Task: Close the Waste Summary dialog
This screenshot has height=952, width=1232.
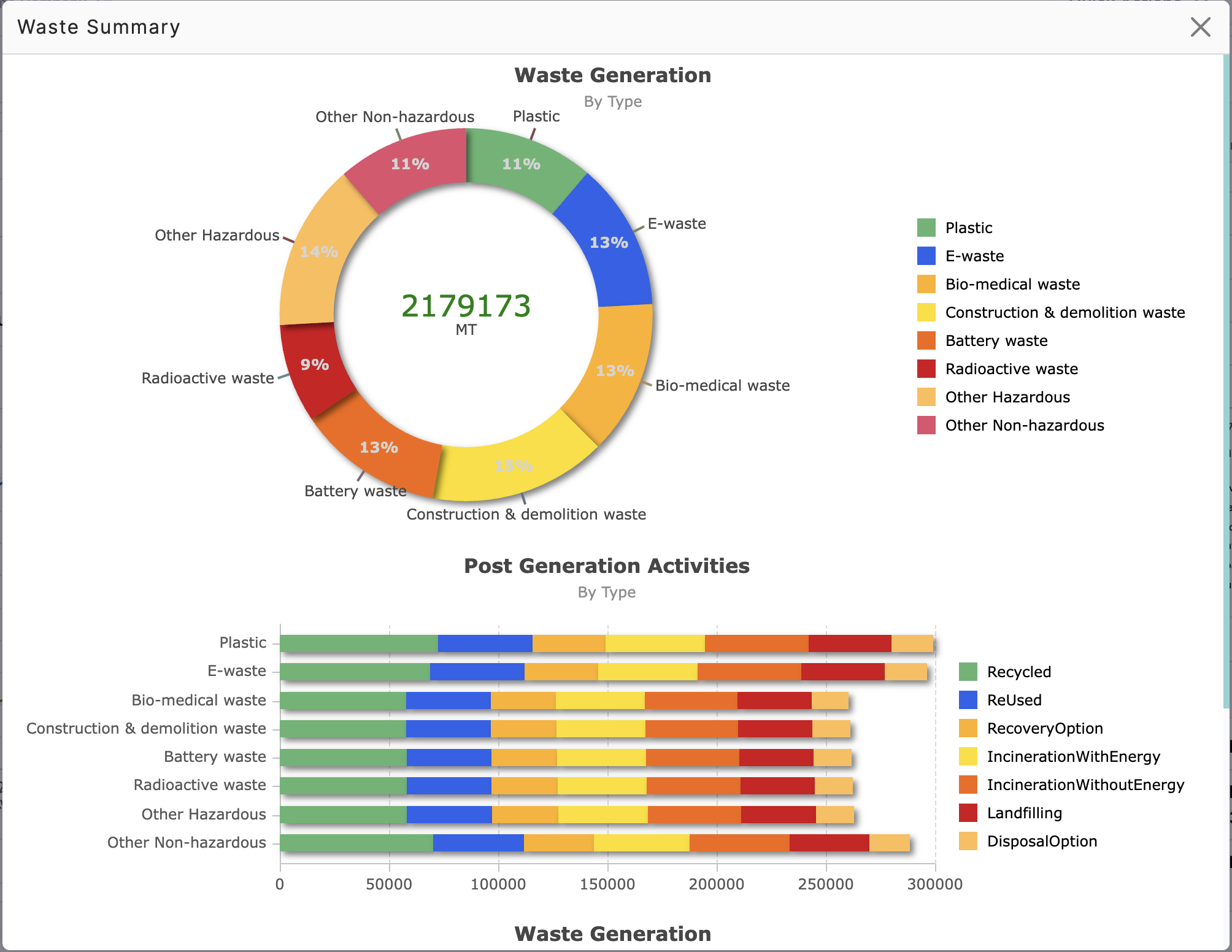Action: coord(1200,27)
